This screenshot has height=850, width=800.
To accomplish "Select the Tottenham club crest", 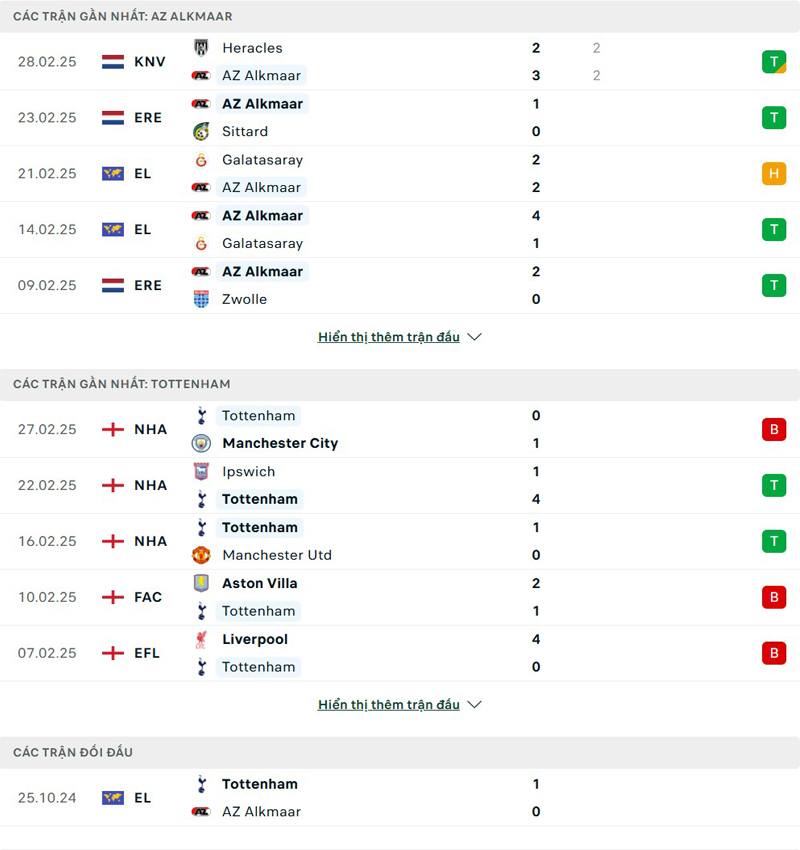I will click(x=200, y=415).
